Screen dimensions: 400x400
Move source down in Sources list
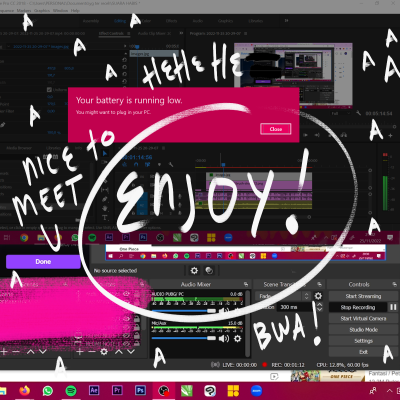131,352
